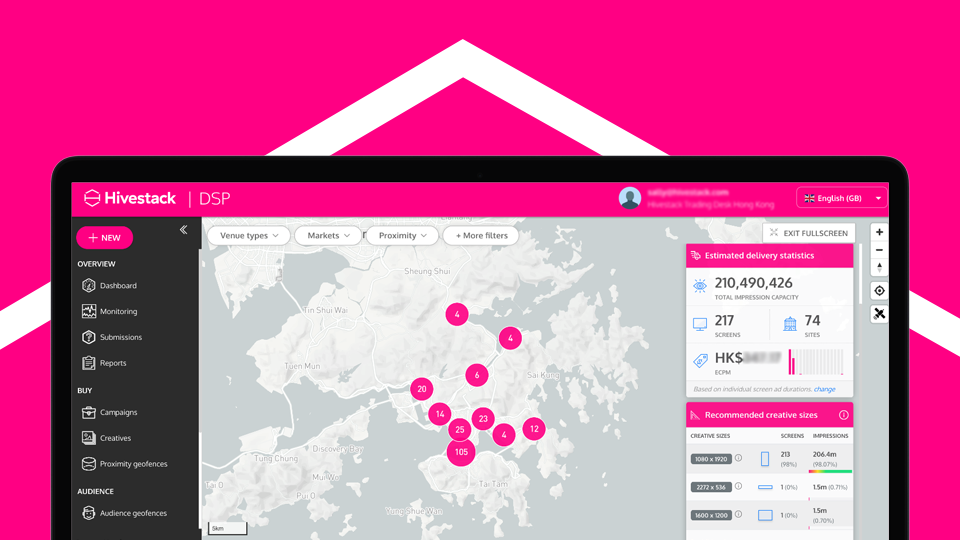This screenshot has width=960, height=540.
Task: Click the + NEW button
Action: (x=105, y=238)
